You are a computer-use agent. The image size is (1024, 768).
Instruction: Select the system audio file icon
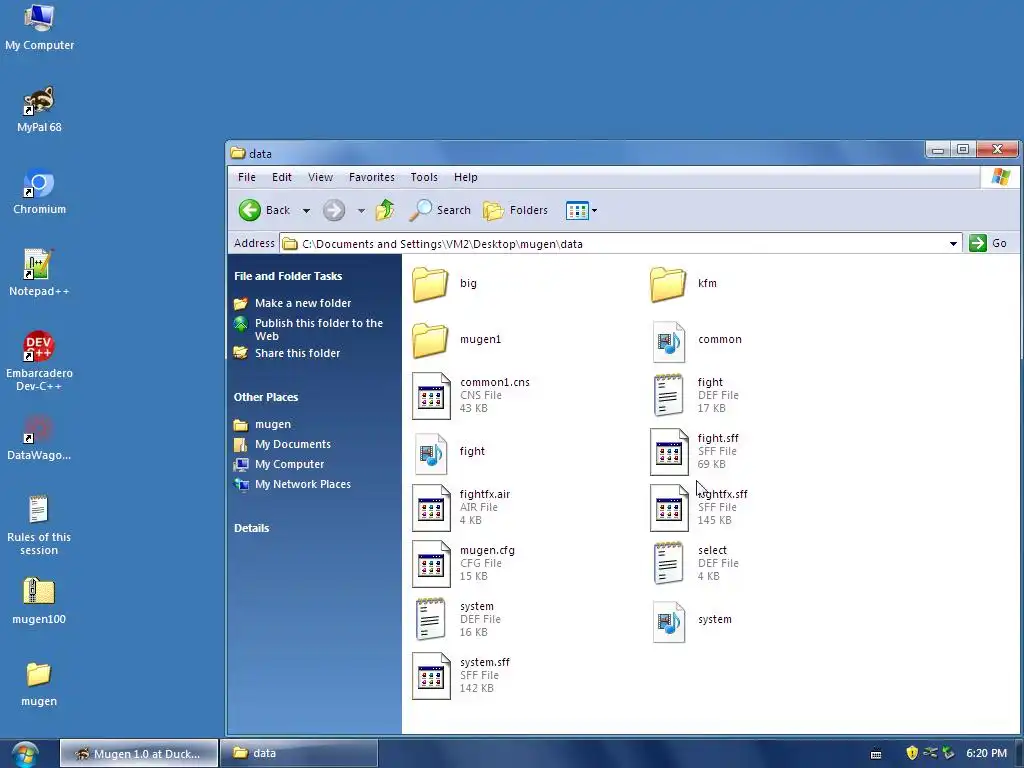669,622
